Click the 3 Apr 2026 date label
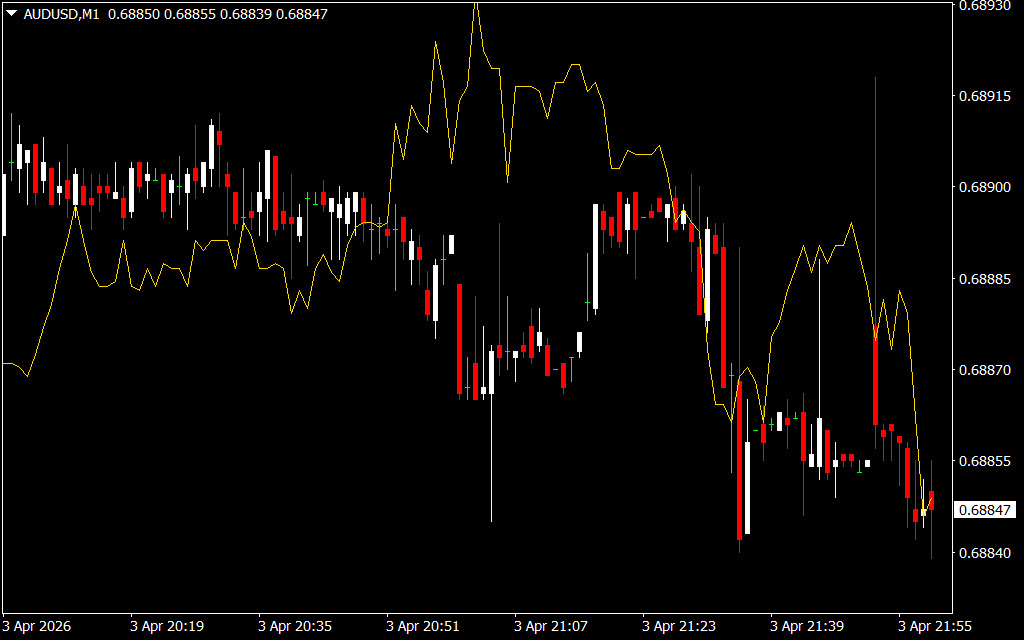 pyautogui.click(x=39, y=627)
